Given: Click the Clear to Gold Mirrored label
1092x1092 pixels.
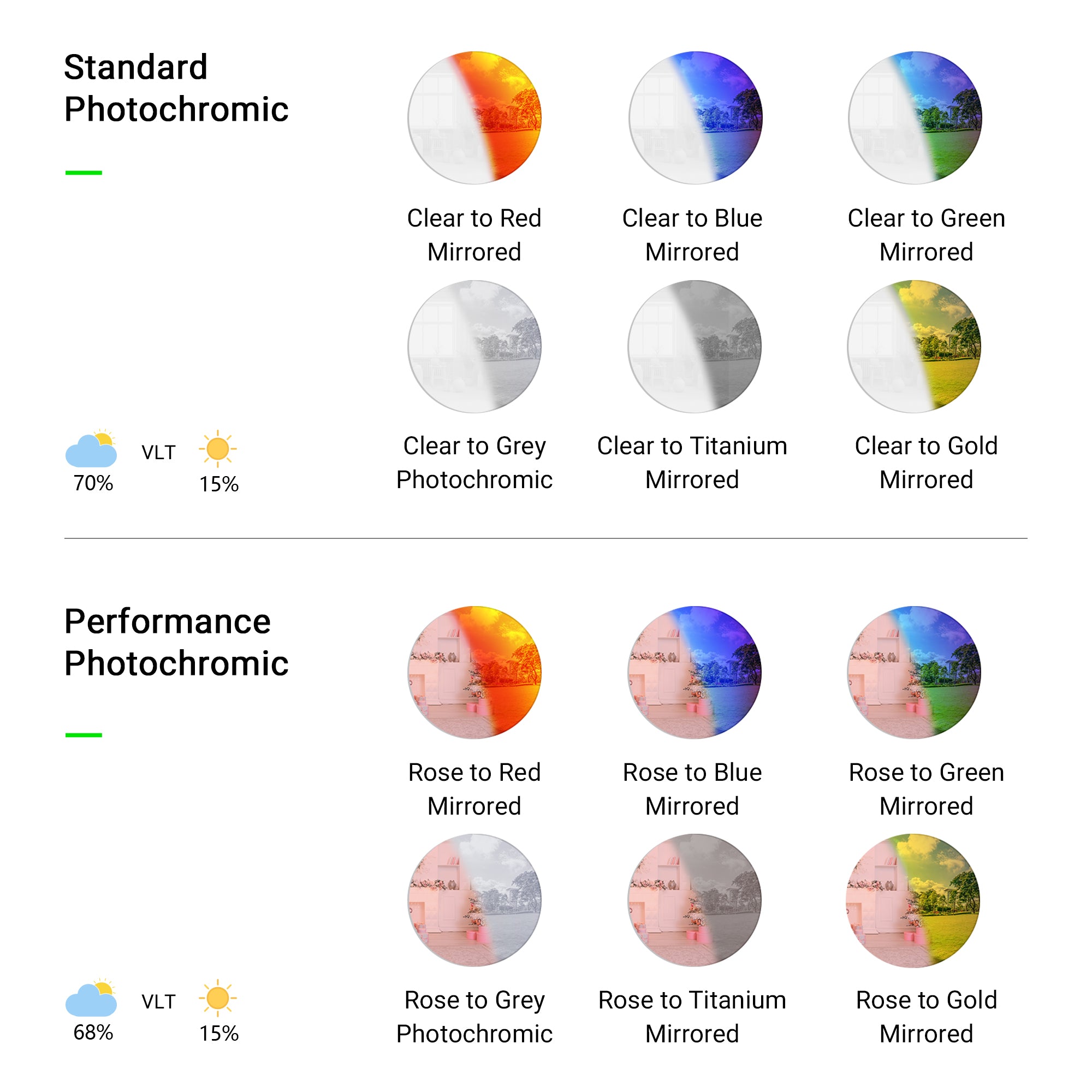Looking at the screenshot, I should pos(926,462).
